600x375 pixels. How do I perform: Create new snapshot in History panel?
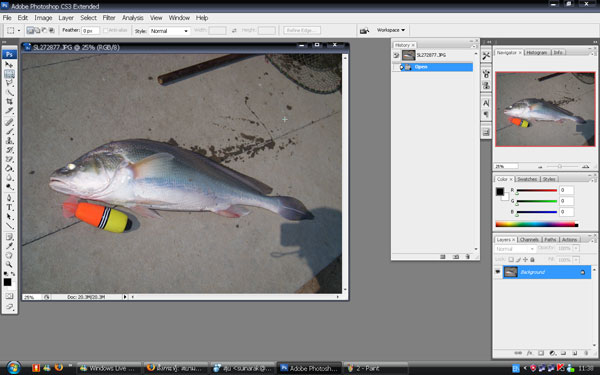point(455,257)
